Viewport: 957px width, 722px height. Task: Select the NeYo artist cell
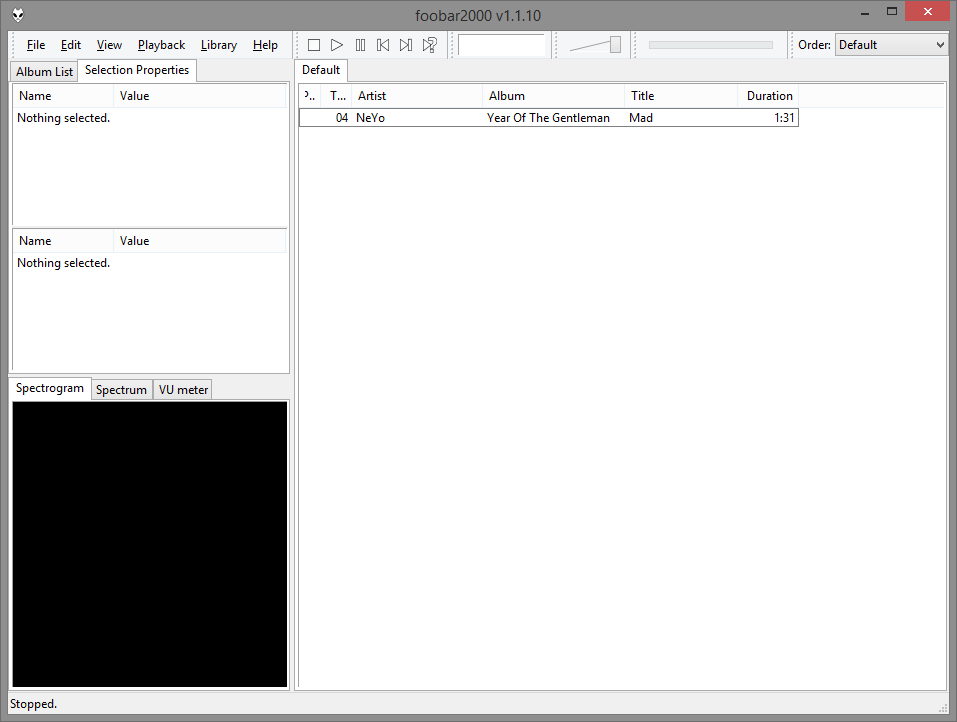pyautogui.click(x=370, y=118)
